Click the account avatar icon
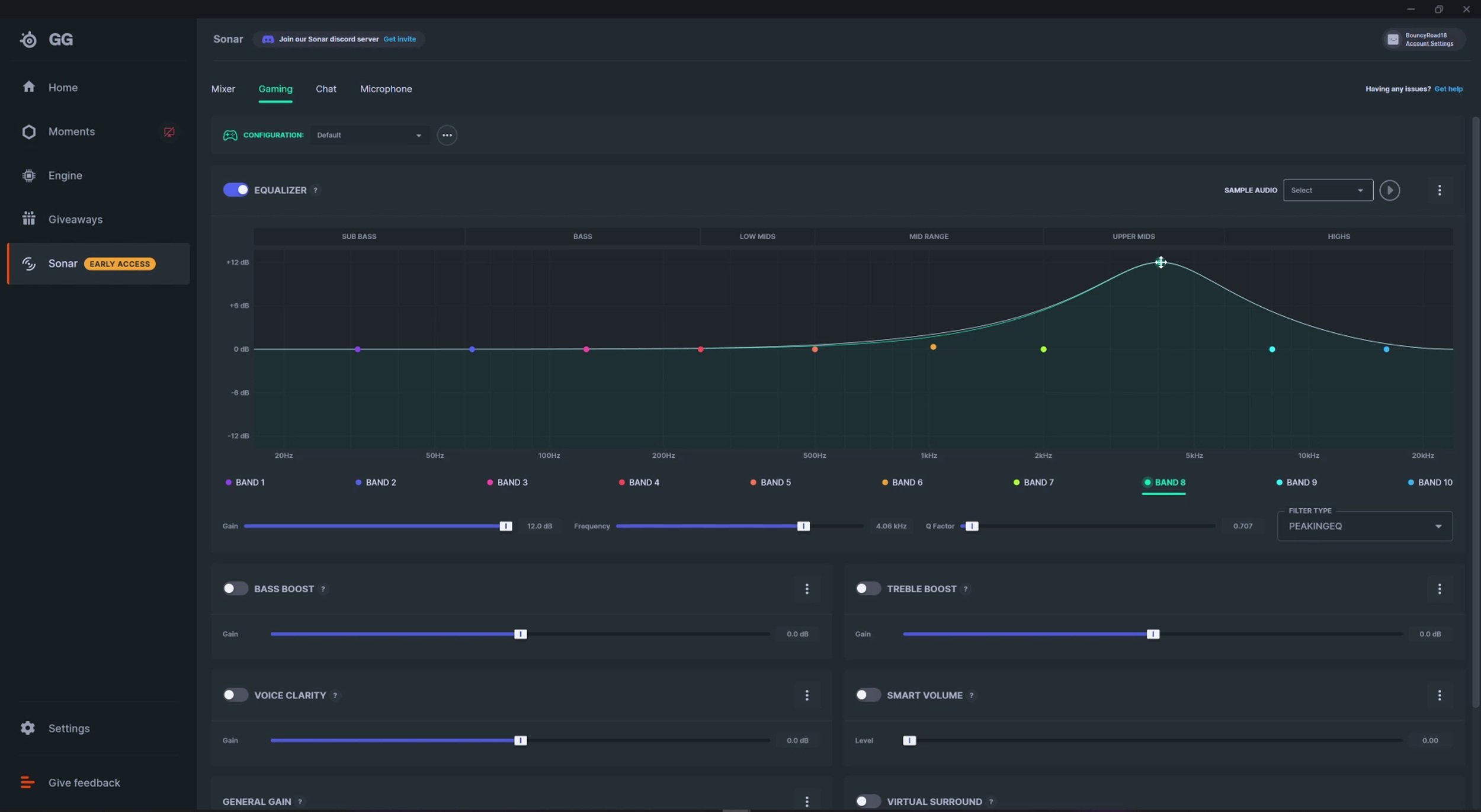This screenshot has width=1481, height=812. coord(1393,39)
